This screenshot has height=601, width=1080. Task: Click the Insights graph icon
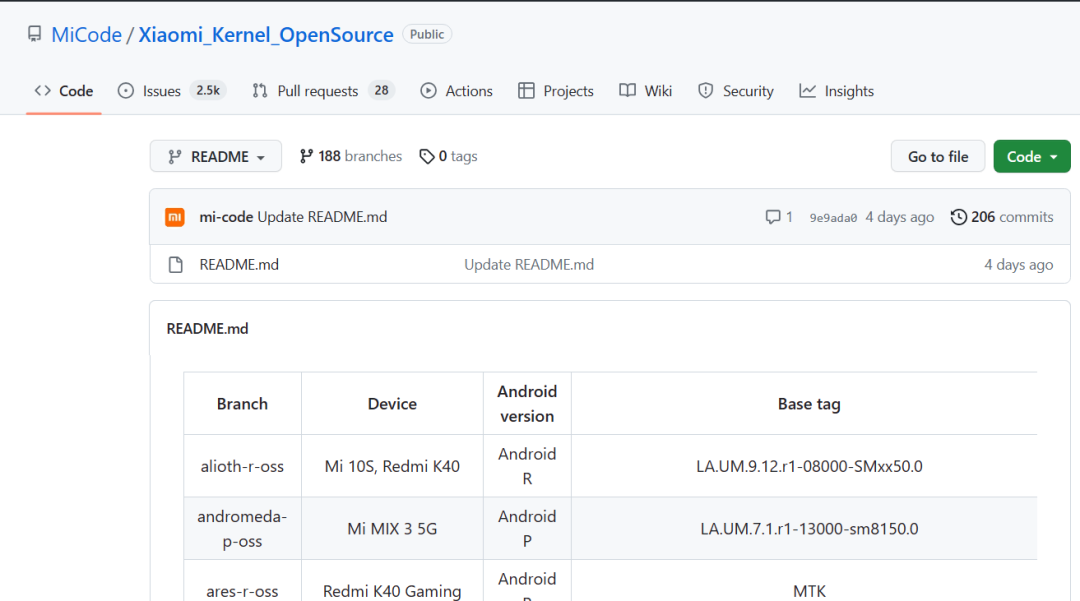[807, 90]
